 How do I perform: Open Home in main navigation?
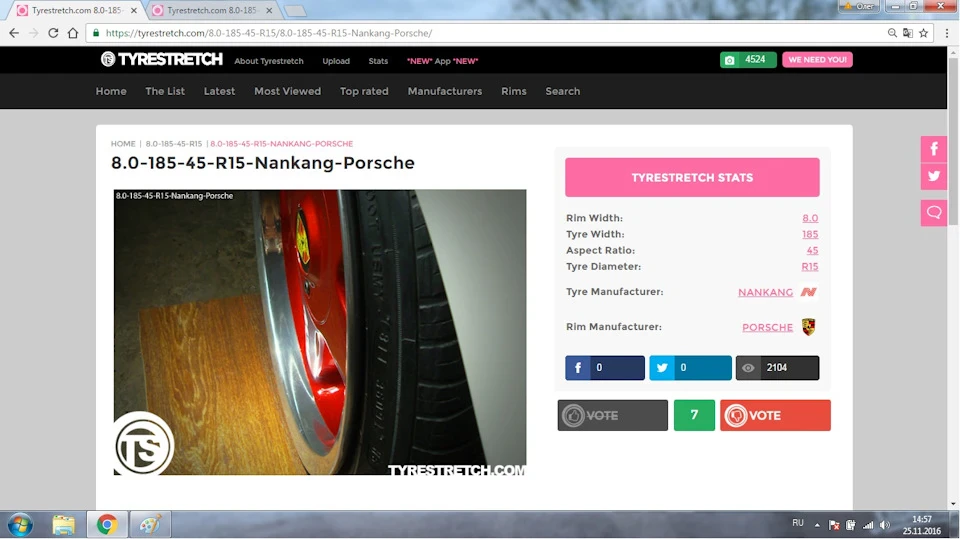click(111, 91)
